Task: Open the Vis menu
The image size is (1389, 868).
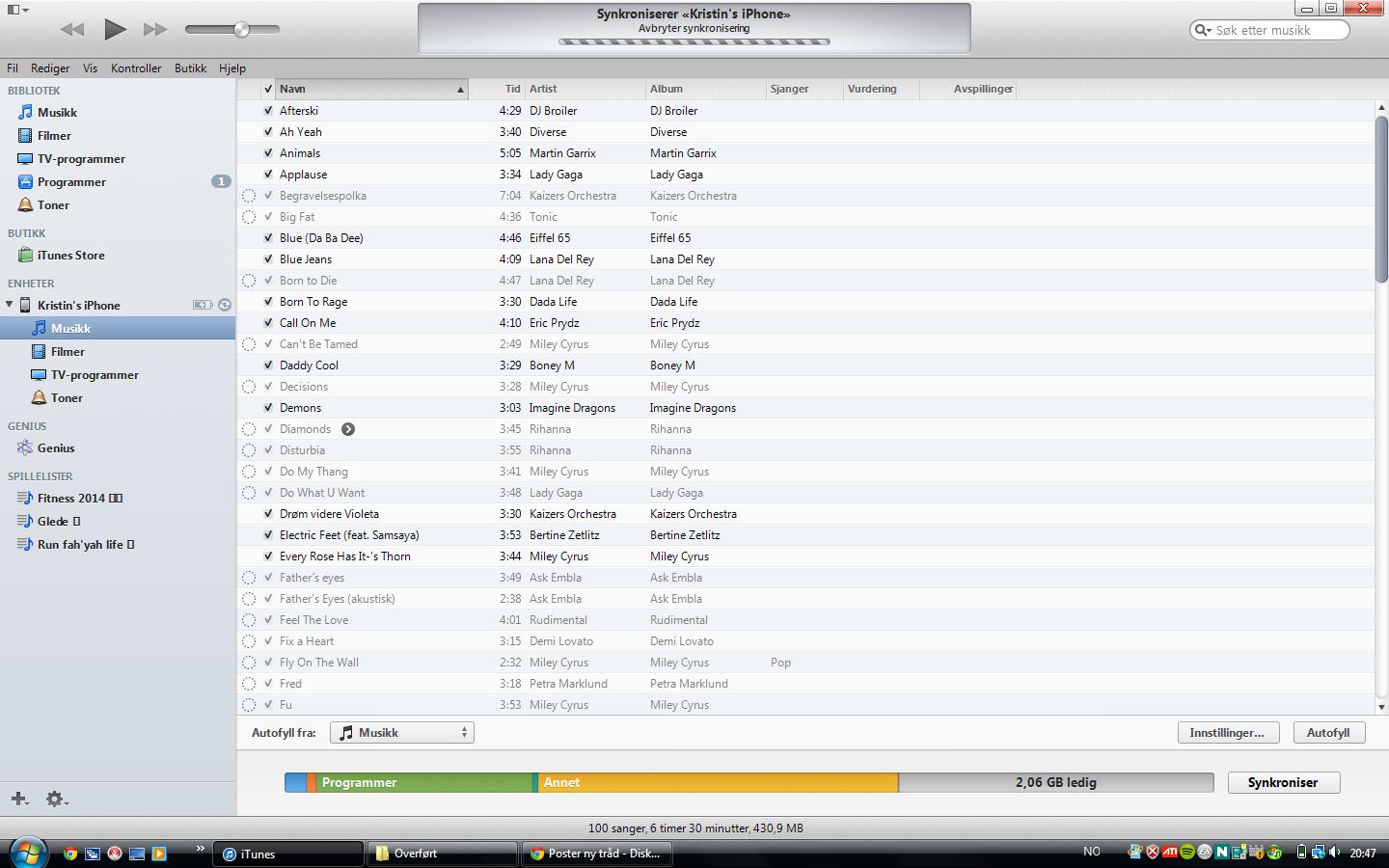Action: 91,68
